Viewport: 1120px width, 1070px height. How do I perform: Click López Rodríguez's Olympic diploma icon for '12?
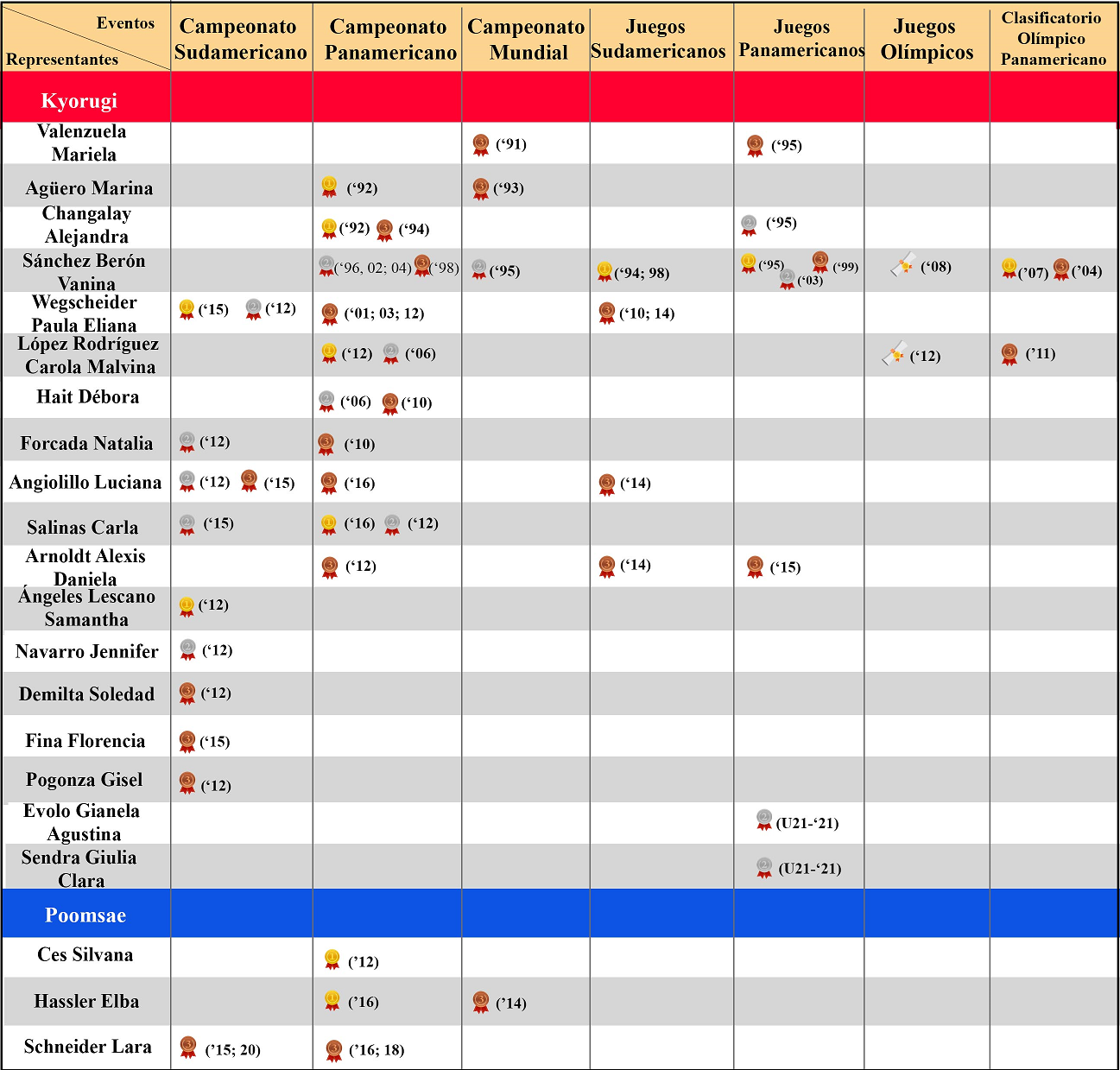point(895,353)
